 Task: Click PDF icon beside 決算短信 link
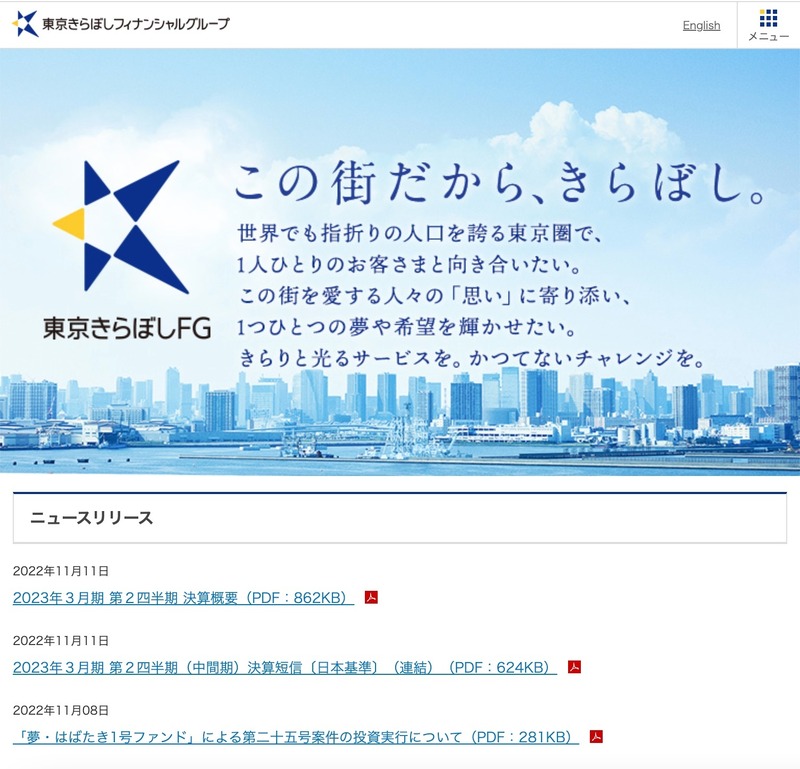(574, 667)
